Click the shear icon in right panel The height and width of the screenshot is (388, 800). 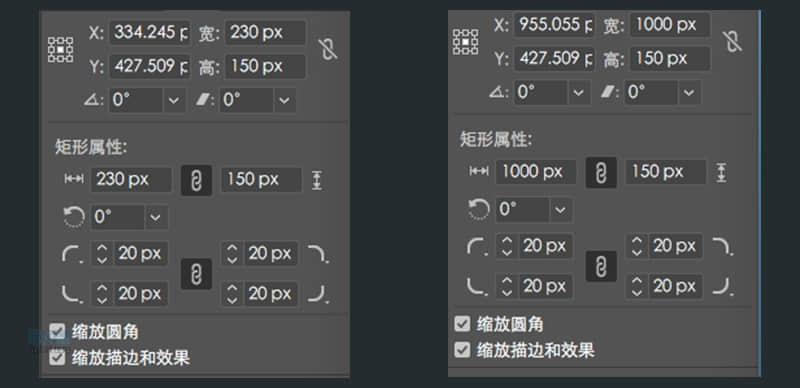(x=607, y=93)
